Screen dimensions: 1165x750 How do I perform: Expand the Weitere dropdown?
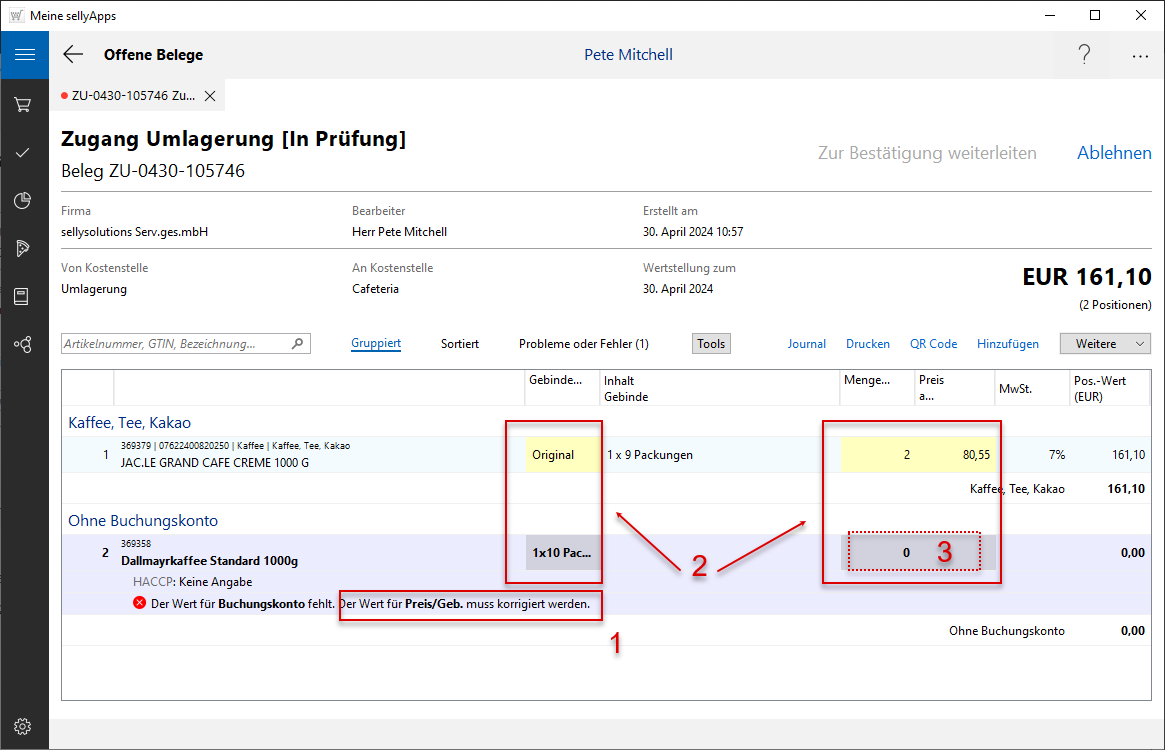(1105, 344)
